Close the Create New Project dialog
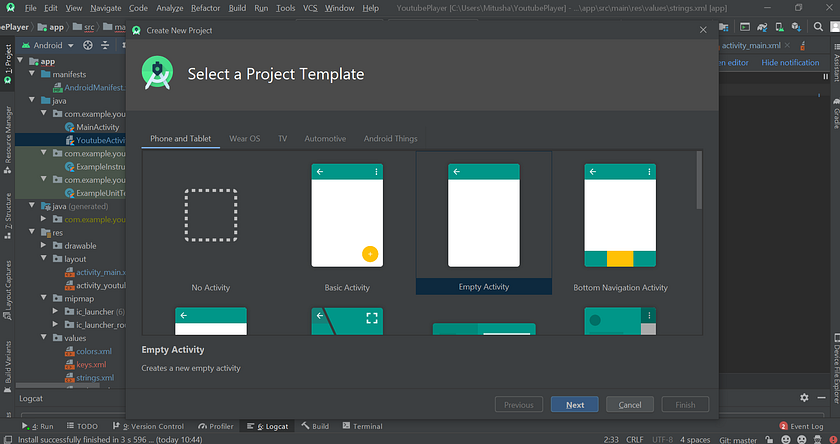Screen dimensions: 840x444 pyautogui.click(x=703, y=30)
